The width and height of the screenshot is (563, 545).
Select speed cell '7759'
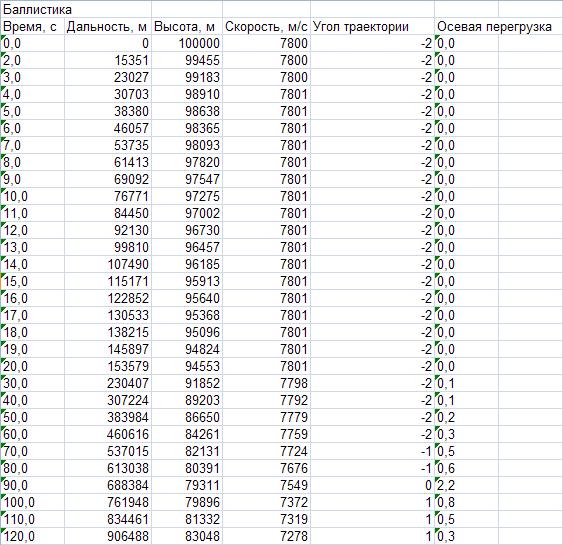266,434
